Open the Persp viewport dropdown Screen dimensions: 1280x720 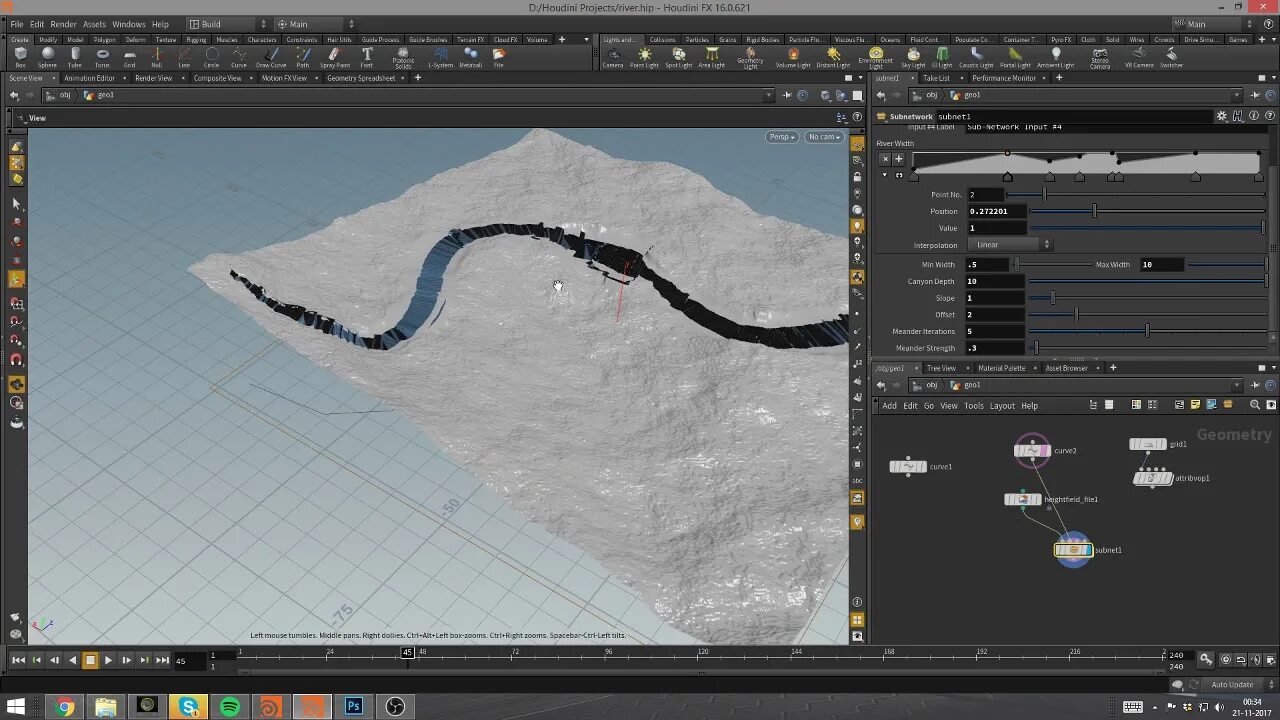[782, 137]
